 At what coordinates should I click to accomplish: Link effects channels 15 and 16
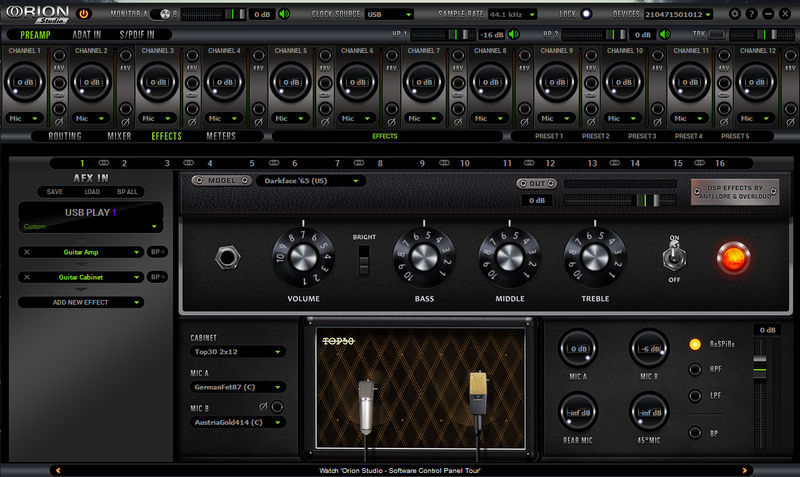click(x=699, y=163)
